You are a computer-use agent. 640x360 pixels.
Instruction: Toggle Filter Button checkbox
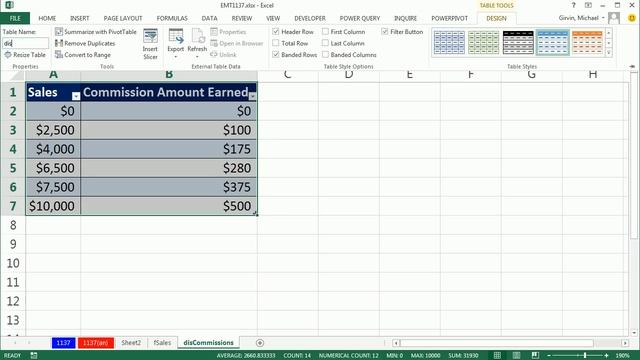(384, 31)
